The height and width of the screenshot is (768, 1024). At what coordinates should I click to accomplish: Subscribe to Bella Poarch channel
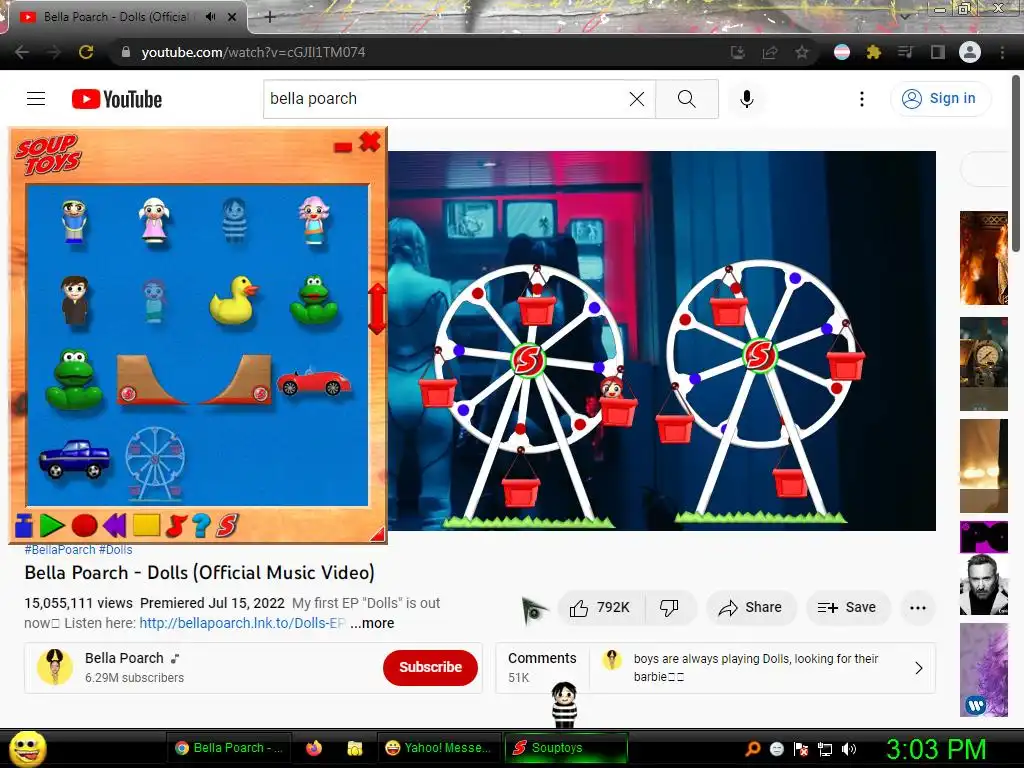point(430,667)
